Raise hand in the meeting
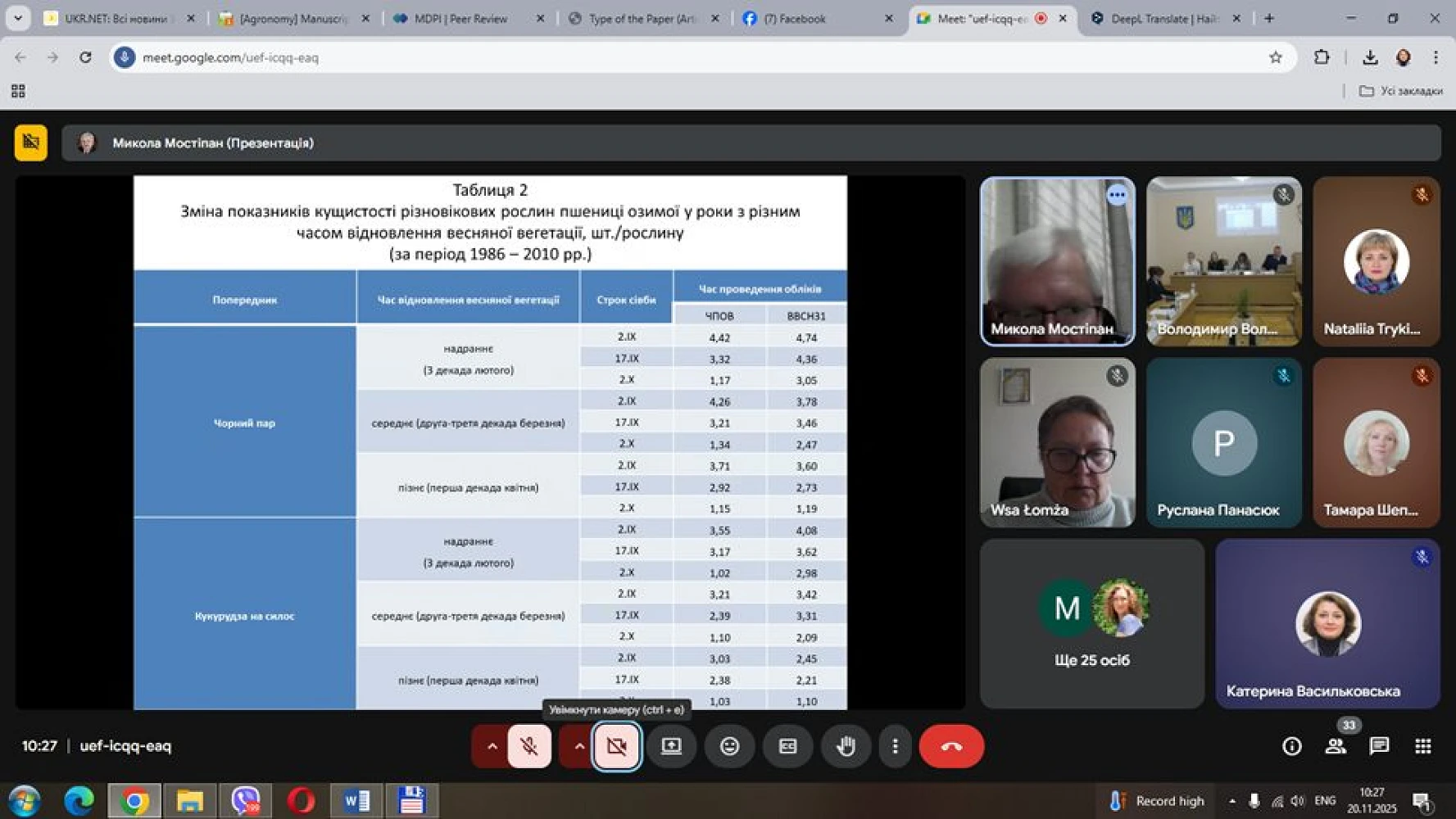 coord(846,746)
